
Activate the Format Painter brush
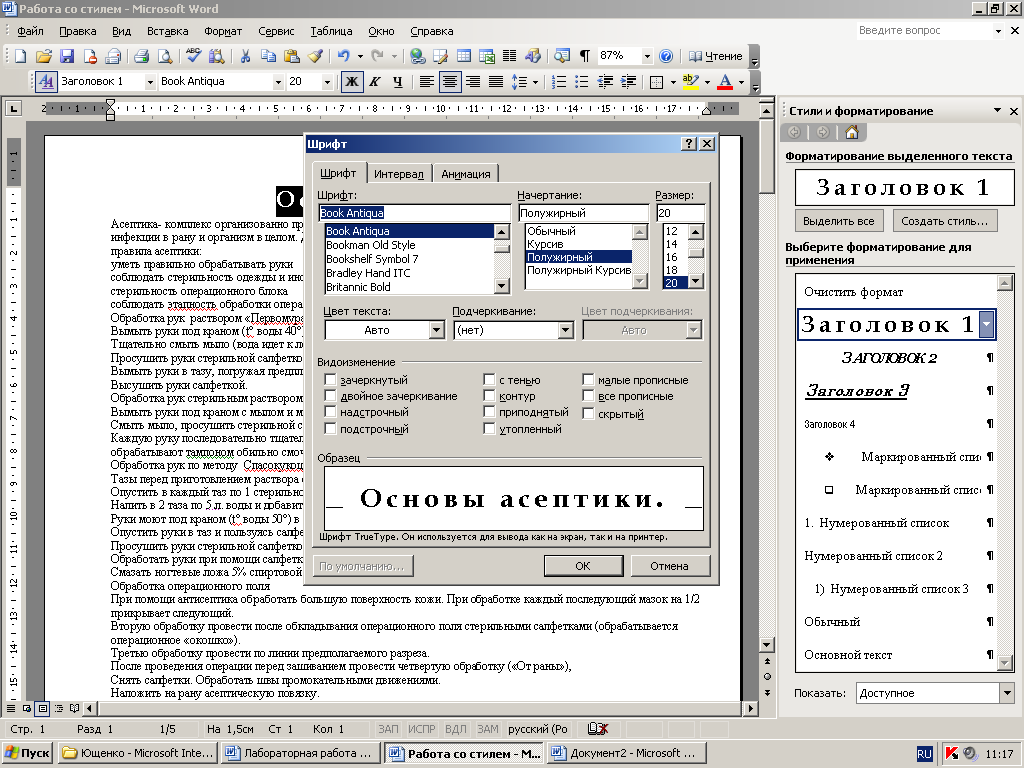pos(315,56)
